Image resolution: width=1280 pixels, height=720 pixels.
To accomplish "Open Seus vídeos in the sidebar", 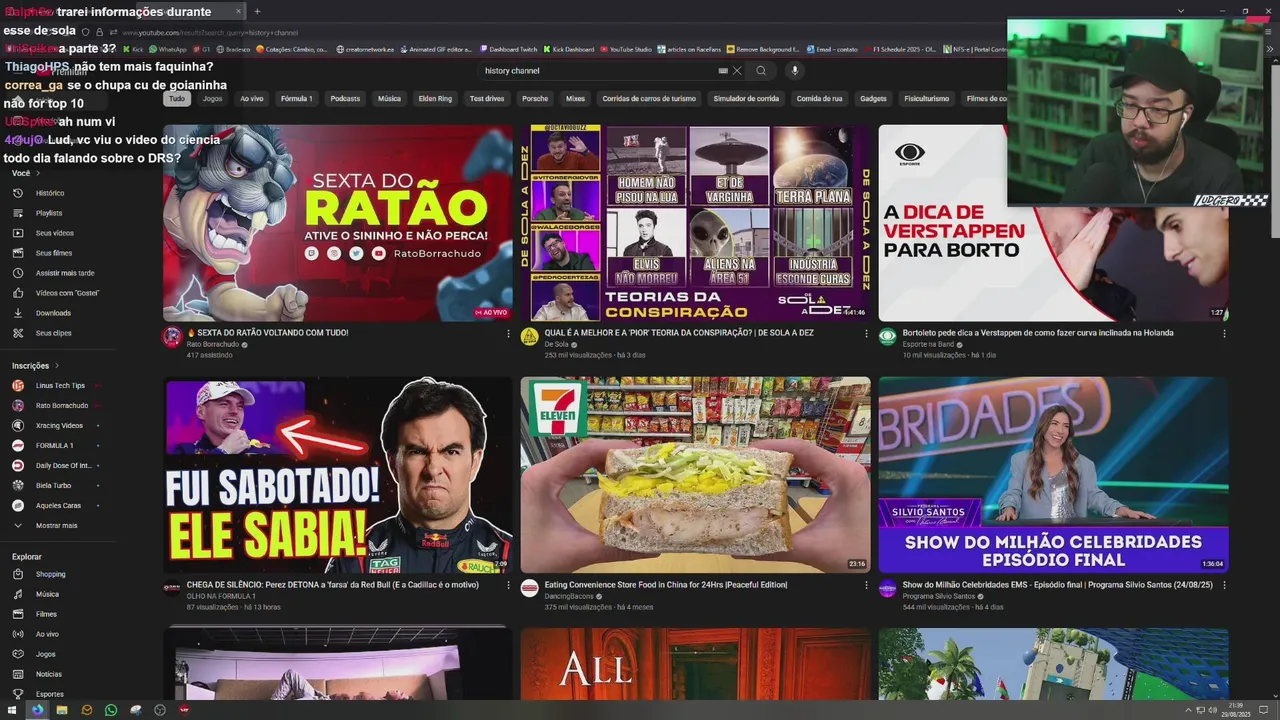I will click(x=54, y=233).
